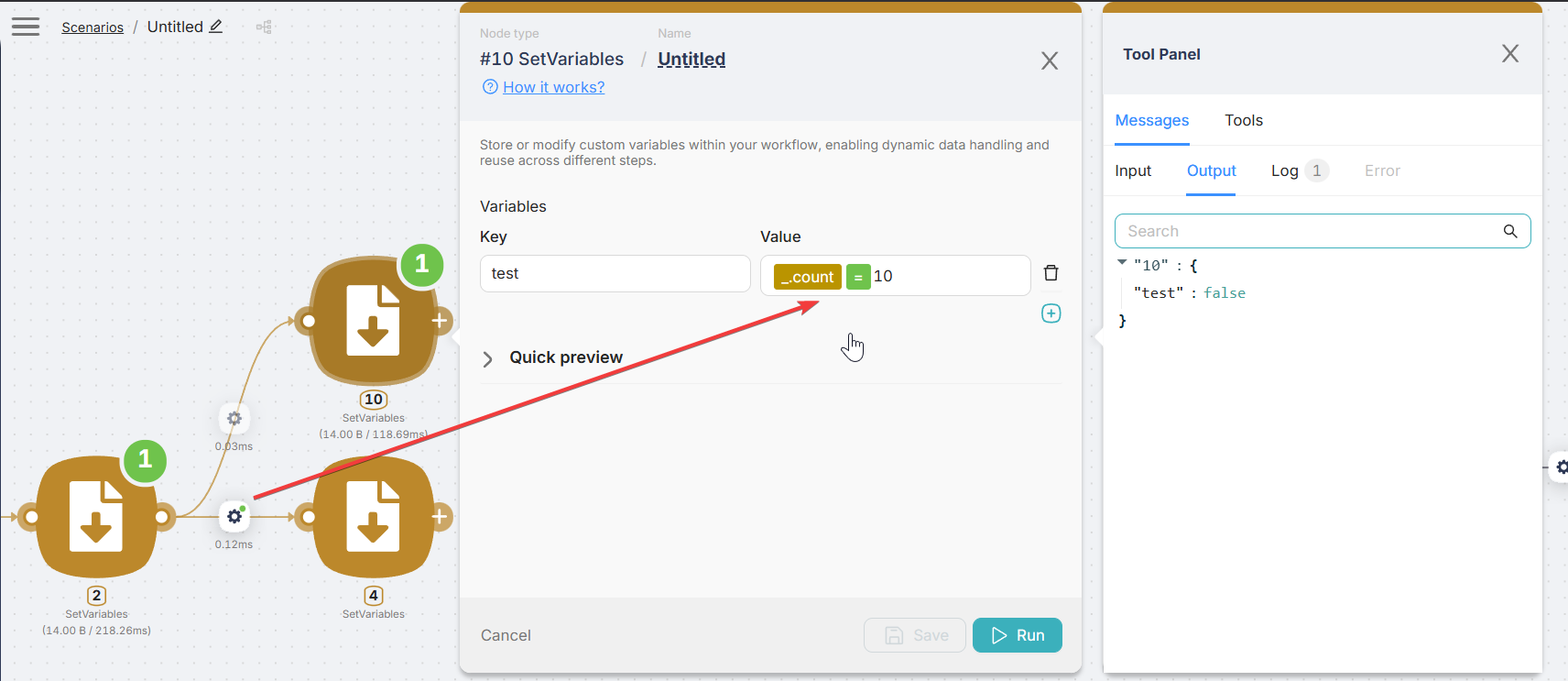Open the Log tab
The height and width of the screenshot is (681, 1568).
1284,170
